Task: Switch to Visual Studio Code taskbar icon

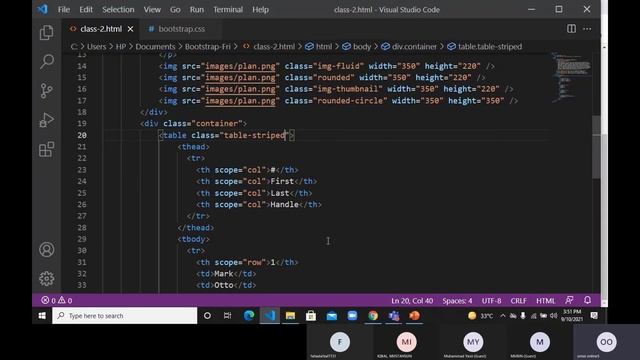Action: (x=270, y=316)
